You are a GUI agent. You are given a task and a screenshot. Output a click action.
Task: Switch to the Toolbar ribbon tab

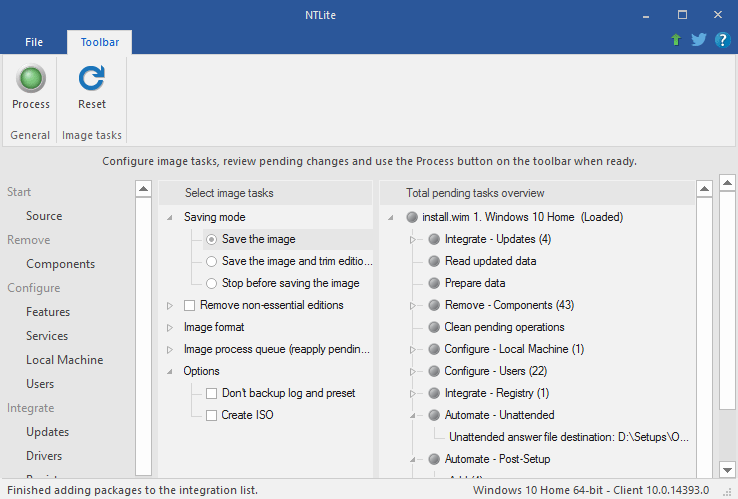point(99,42)
